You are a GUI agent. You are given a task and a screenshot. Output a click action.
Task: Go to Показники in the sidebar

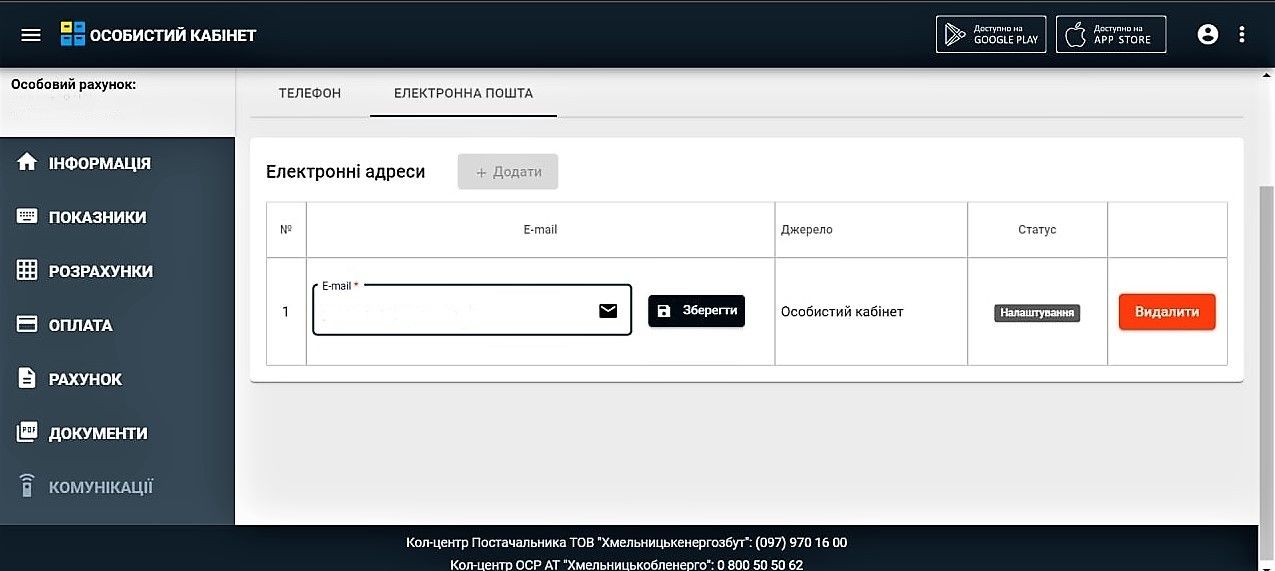point(97,217)
